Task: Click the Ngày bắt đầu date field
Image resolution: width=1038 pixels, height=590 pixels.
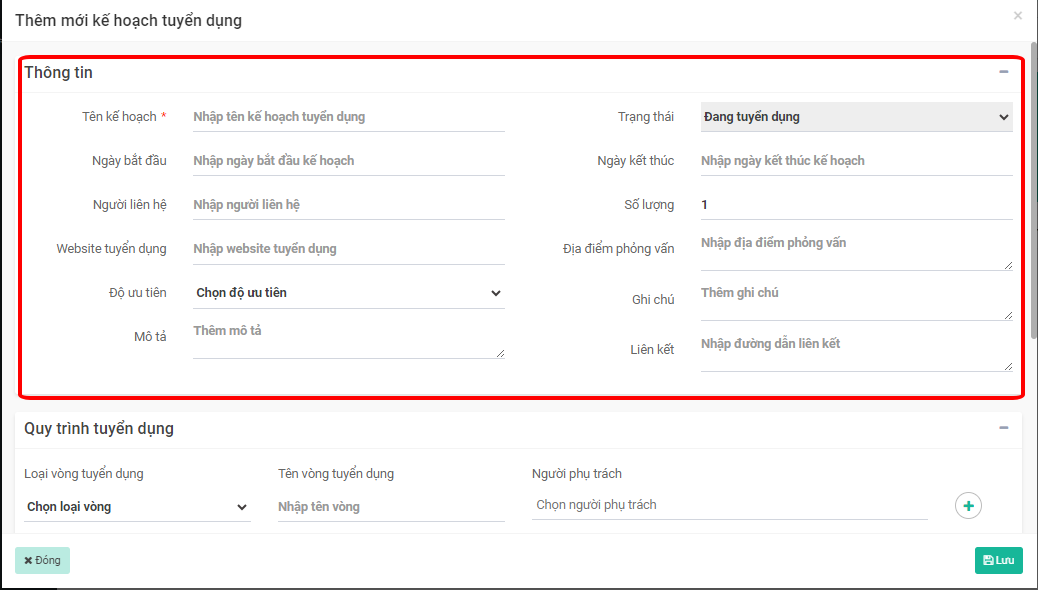Action: click(348, 161)
